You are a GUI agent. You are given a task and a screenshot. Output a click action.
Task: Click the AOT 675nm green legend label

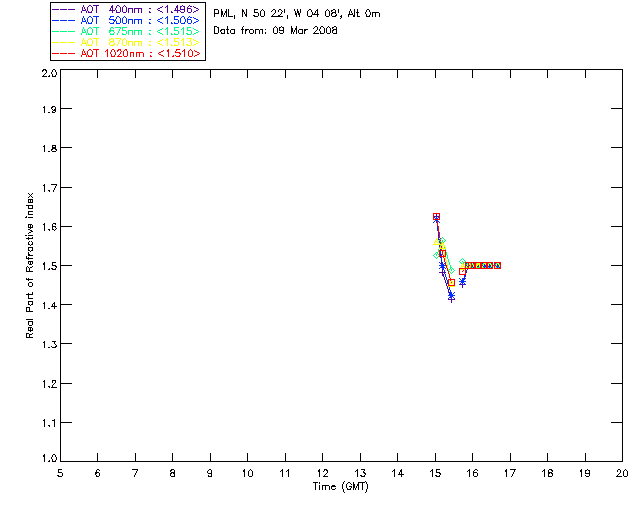(x=140, y=31)
